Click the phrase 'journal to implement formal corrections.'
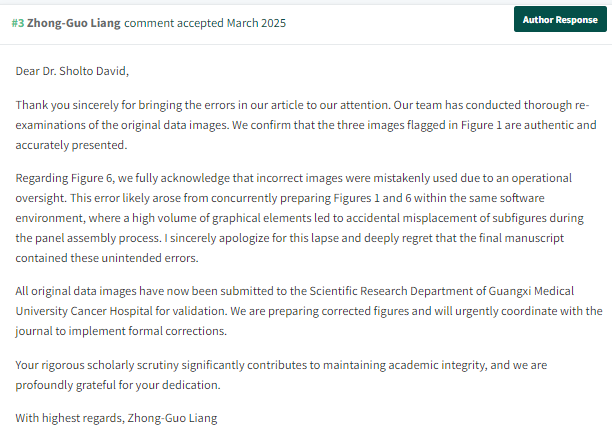The height and width of the screenshot is (441, 612). (121, 331)
